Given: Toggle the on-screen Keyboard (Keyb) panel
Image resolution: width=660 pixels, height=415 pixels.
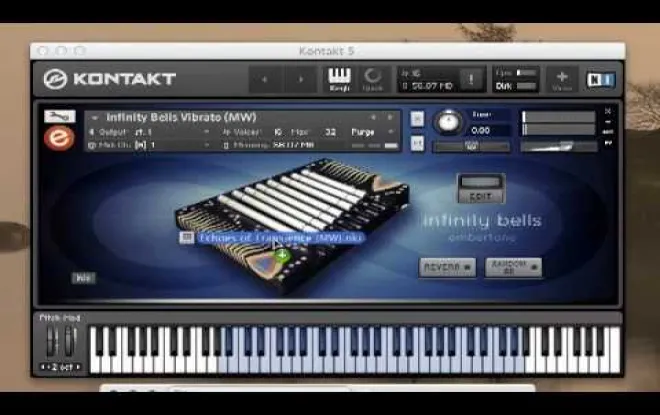Looking at the screenshot, I should [x=339, y=79].
